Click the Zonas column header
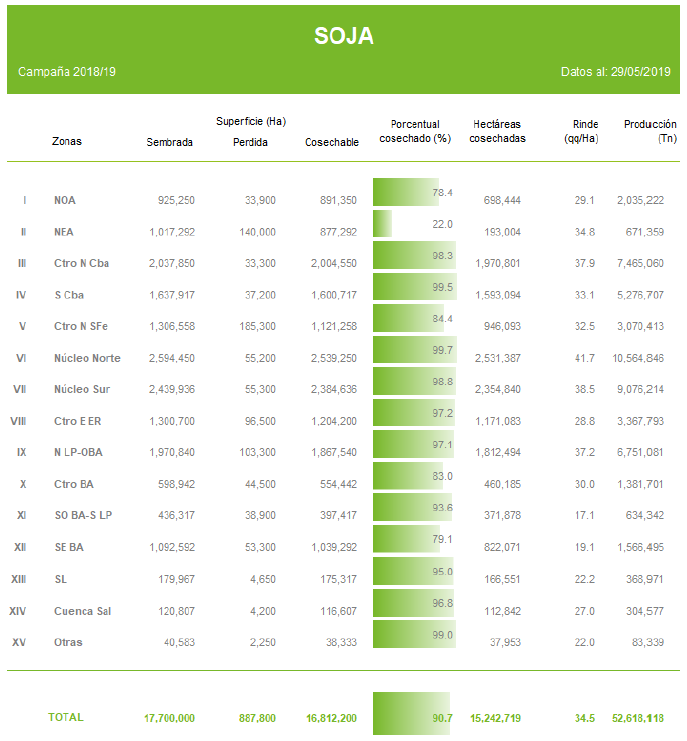Image resolution: width=687 pixels, height=741 pixels. [67, 141]
